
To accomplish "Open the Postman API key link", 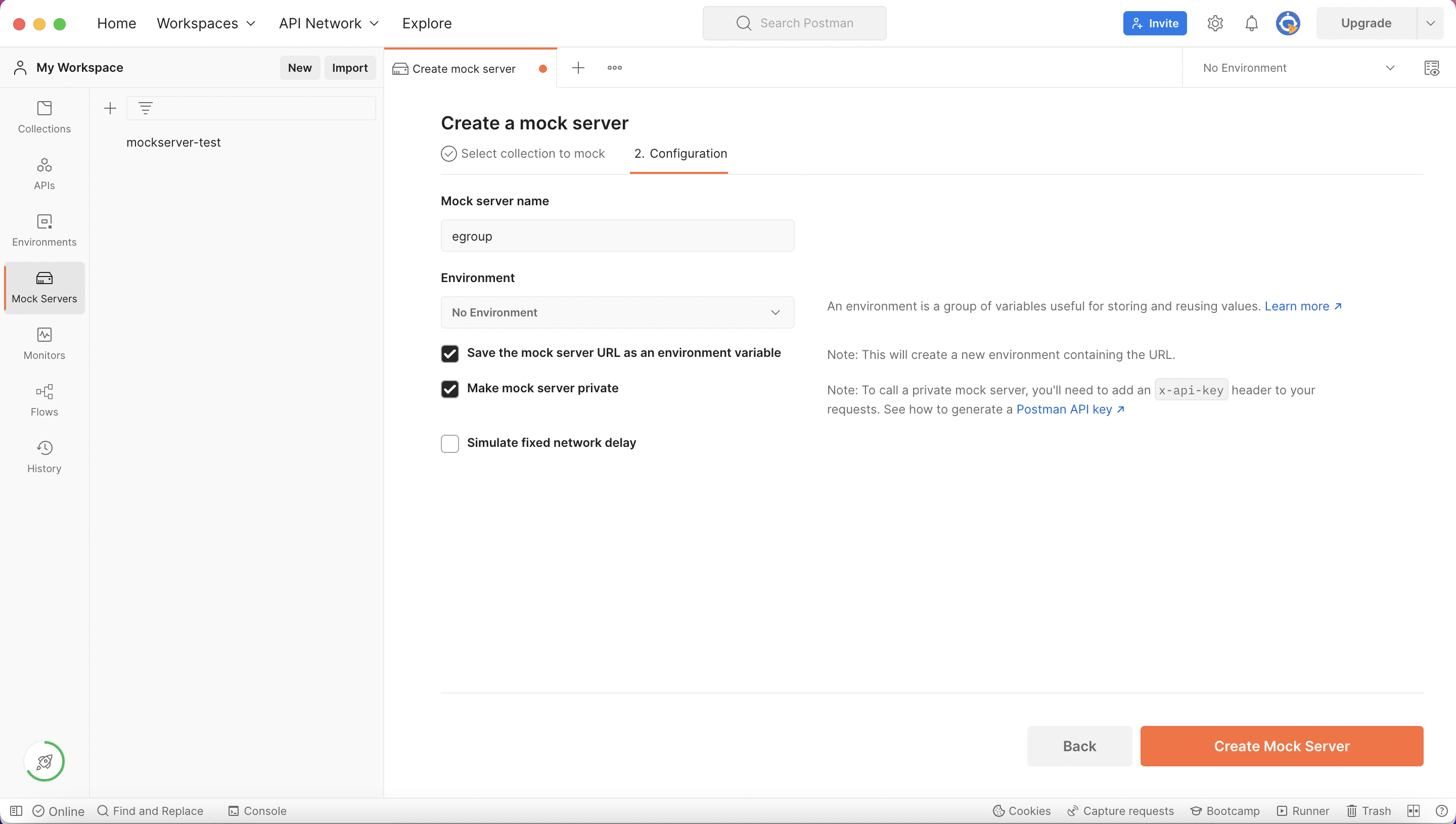I will point(1066,408).
